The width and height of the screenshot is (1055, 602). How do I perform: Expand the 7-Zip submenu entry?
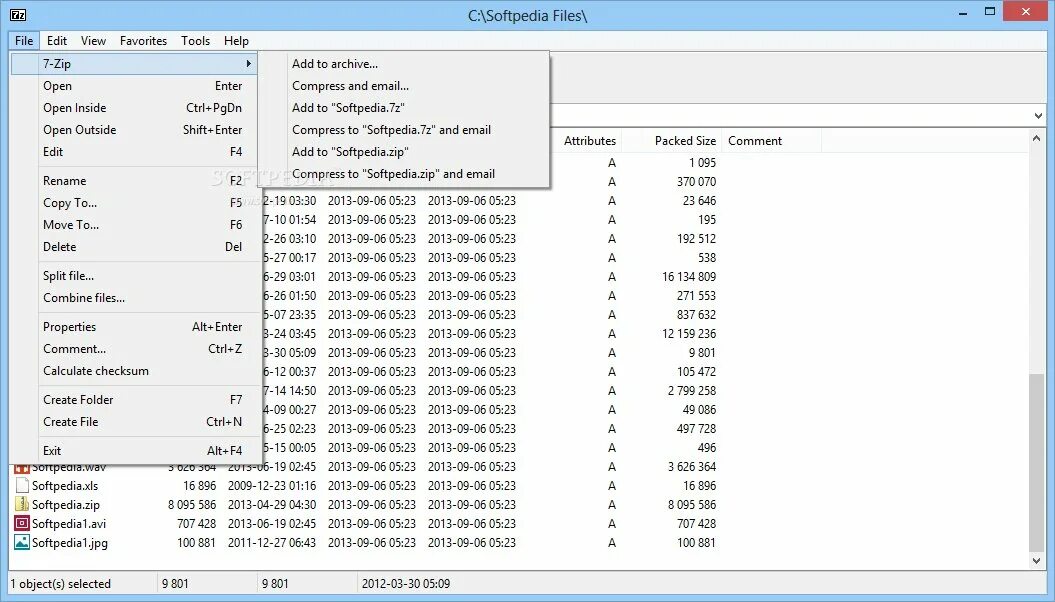[135, 64]
